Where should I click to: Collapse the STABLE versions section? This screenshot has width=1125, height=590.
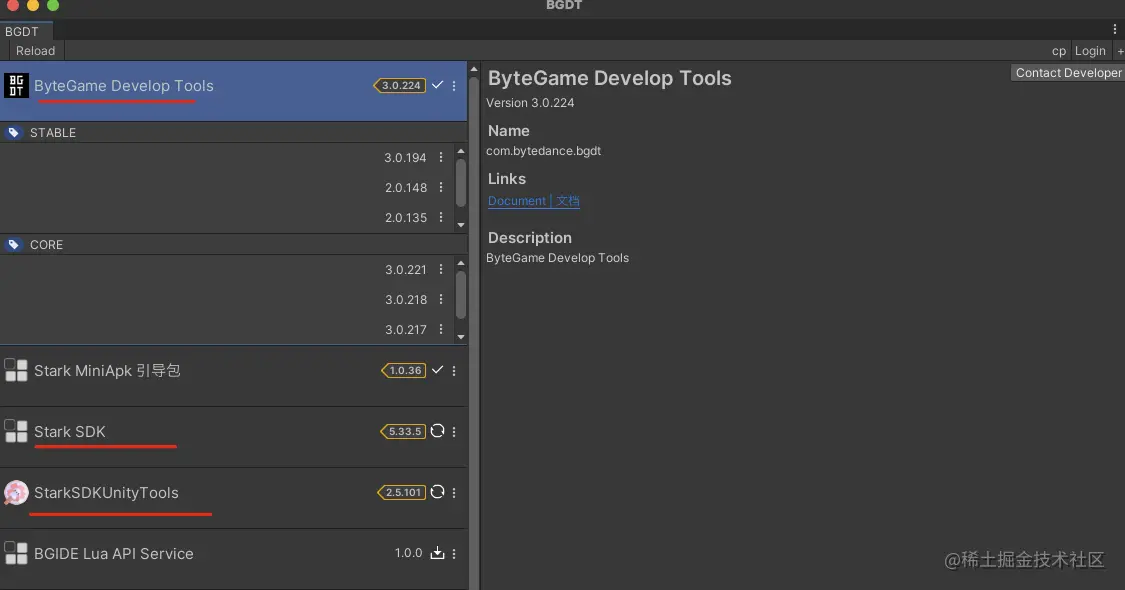click(233, 133)
